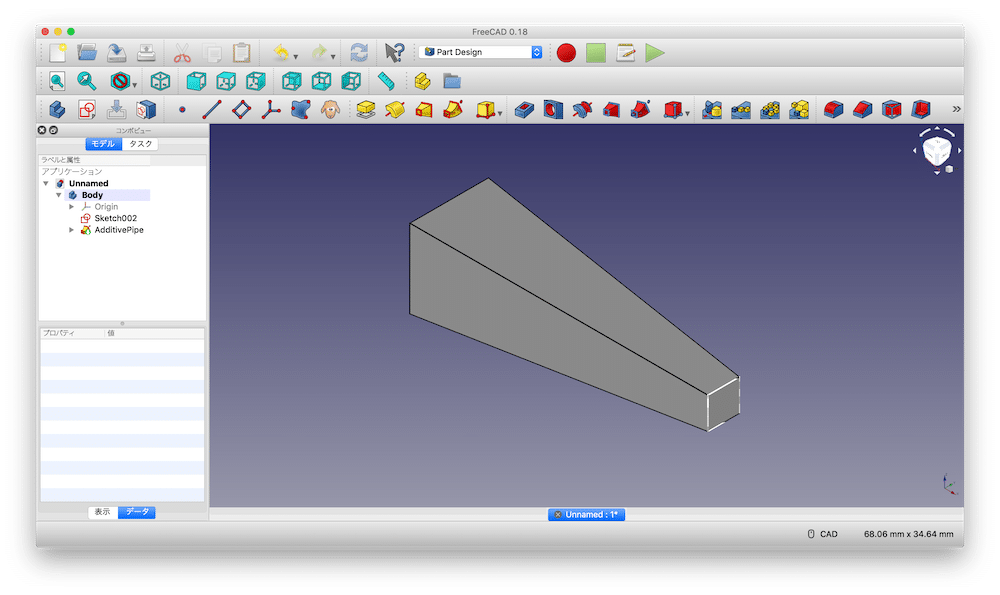Click the Fillet tool icon

(831, 110)
